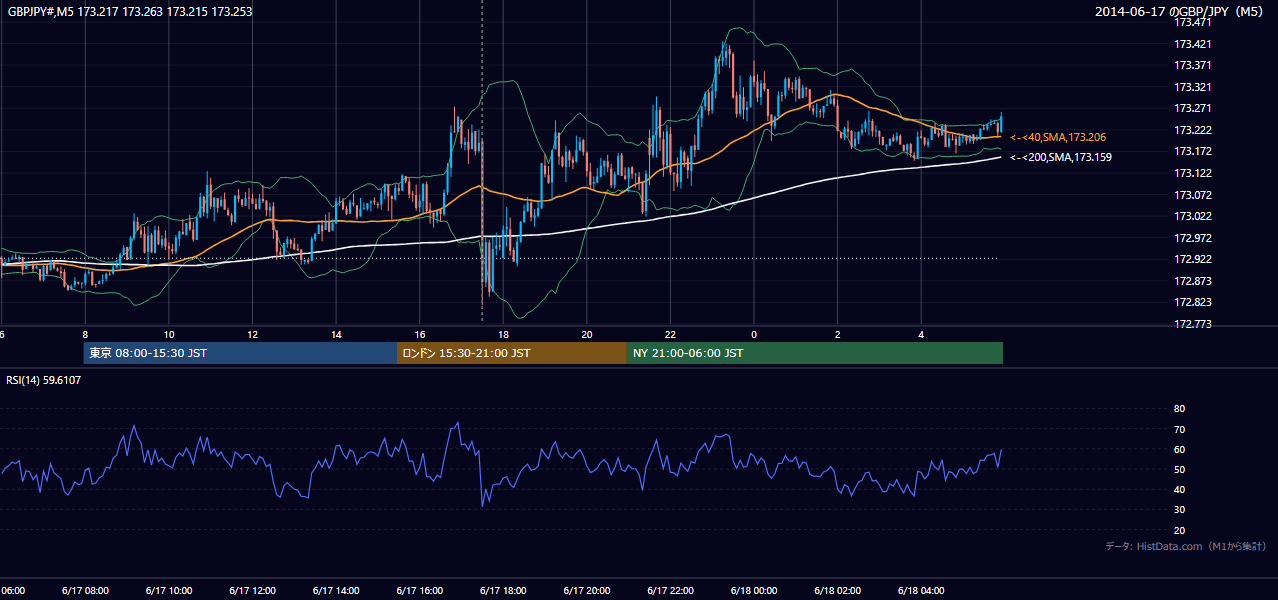Click hour label 4 on chart axis

pyautogui.click(x=921, y=335)
